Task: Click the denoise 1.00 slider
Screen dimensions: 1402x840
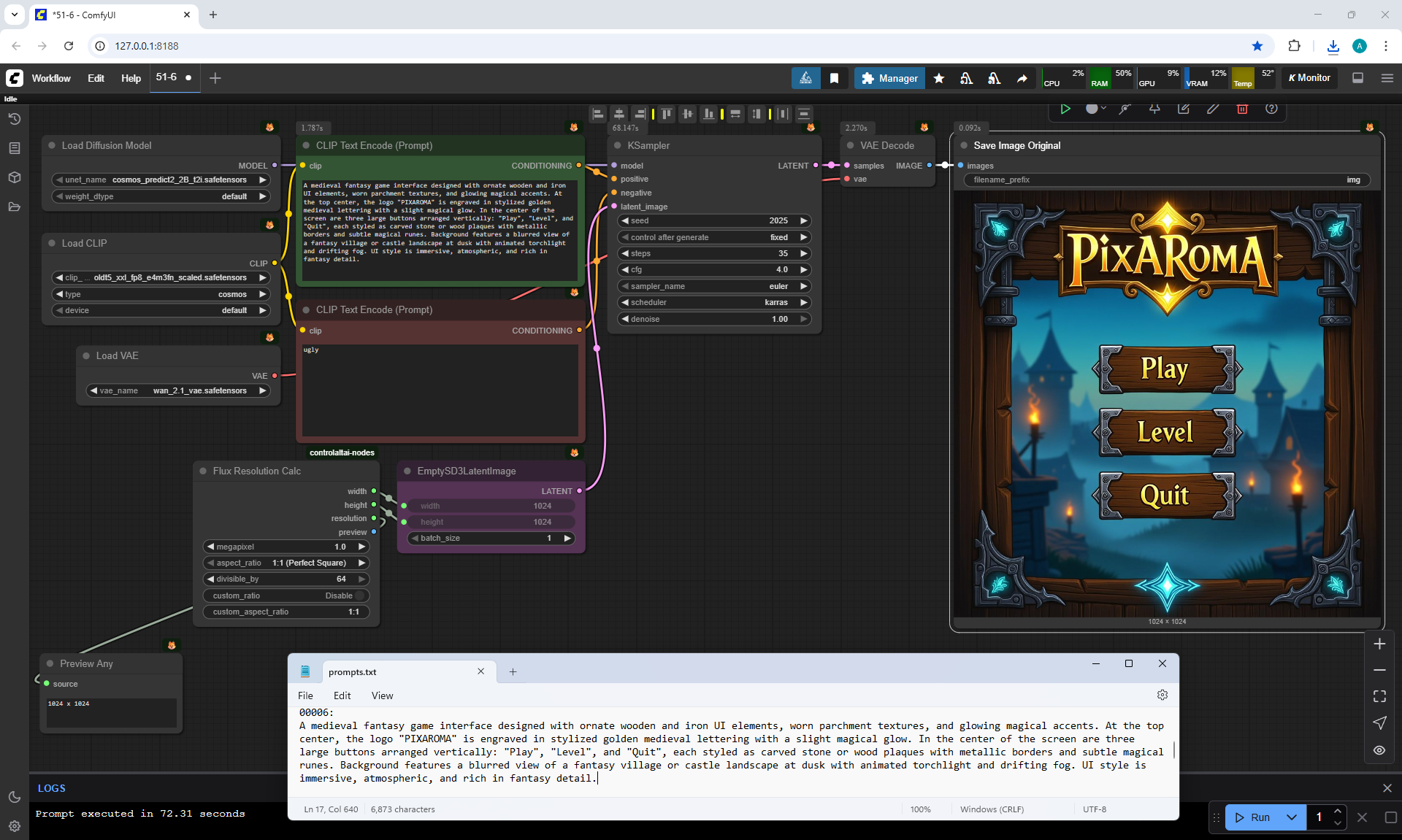Action: pos(714,319)
